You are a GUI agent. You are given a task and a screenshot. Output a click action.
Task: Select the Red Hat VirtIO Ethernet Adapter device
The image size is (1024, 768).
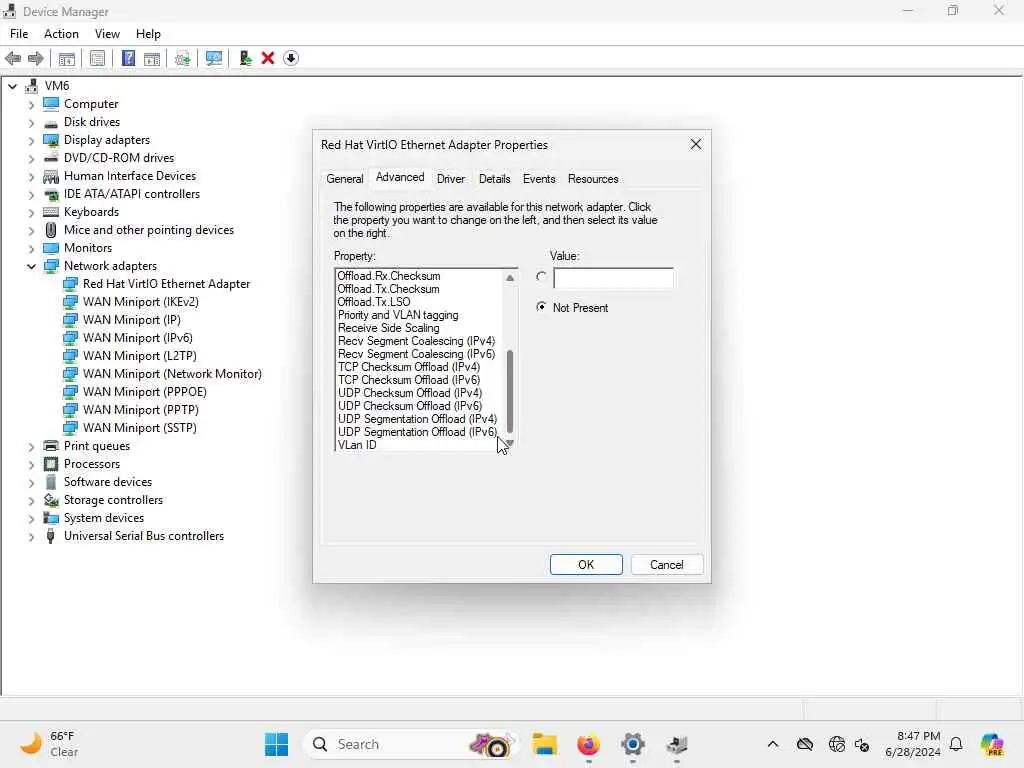[x=166, y=283]
